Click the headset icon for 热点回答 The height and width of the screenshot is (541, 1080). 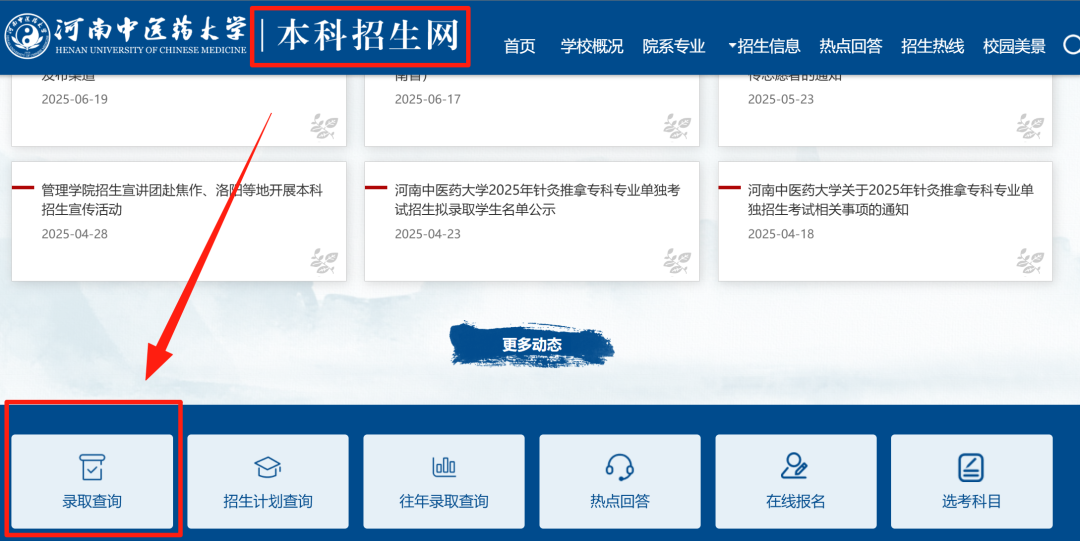[619, 467]
